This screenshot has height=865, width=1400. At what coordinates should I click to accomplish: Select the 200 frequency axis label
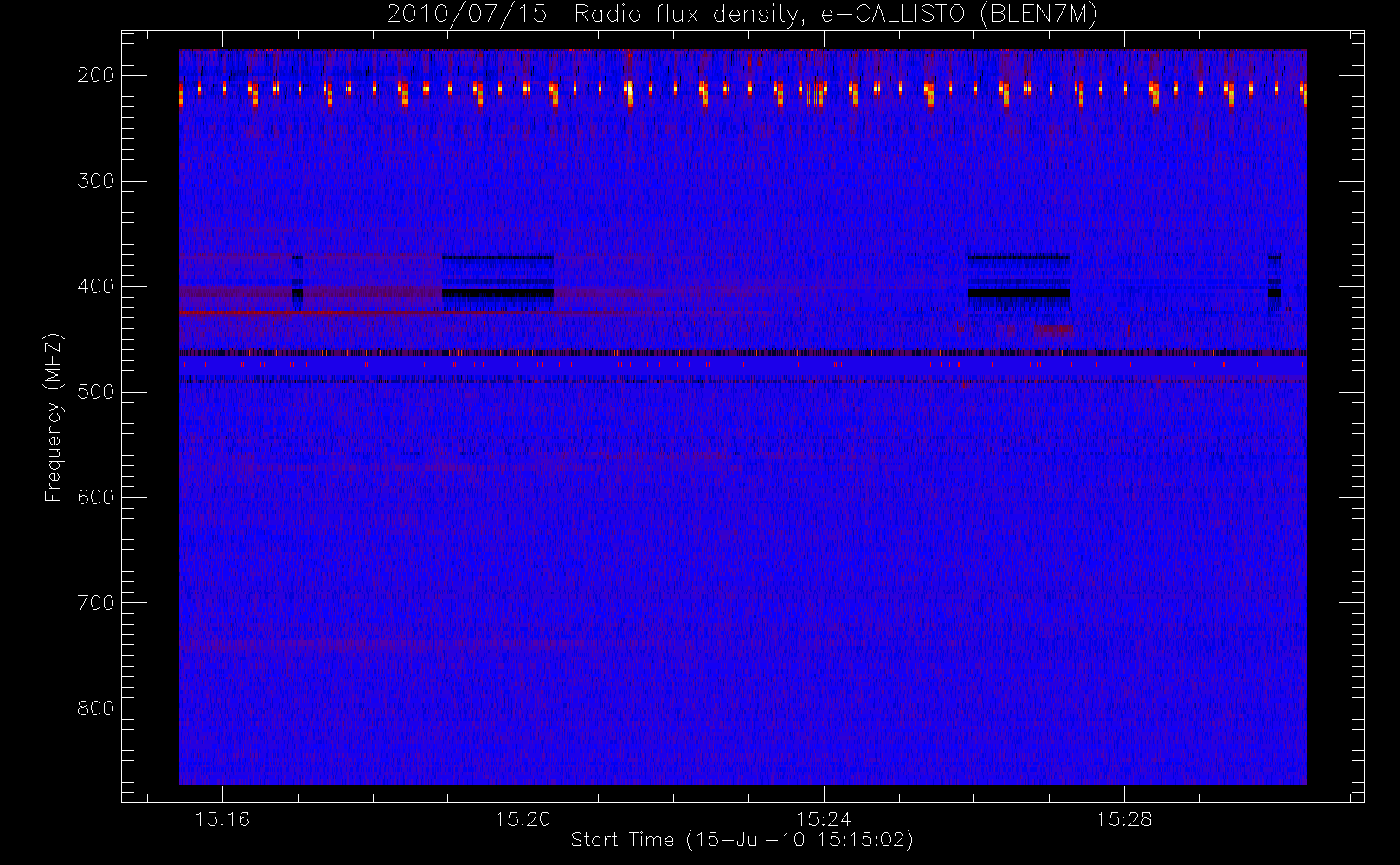[x=96, y=75]
